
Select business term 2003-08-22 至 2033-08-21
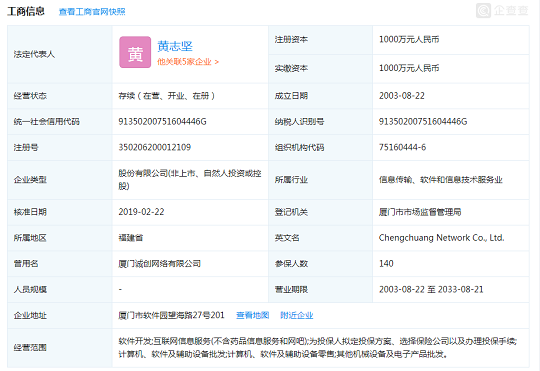coord(431,289)
